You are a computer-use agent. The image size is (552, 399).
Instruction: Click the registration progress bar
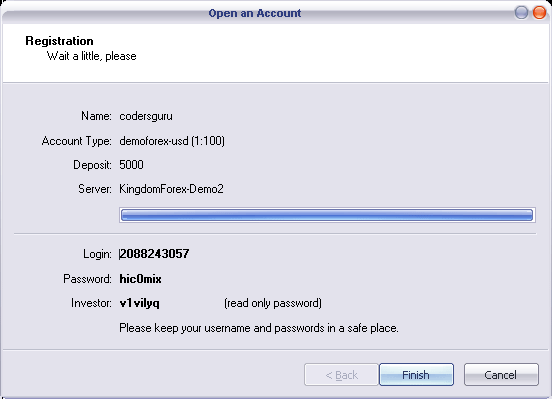click(327, 215)
